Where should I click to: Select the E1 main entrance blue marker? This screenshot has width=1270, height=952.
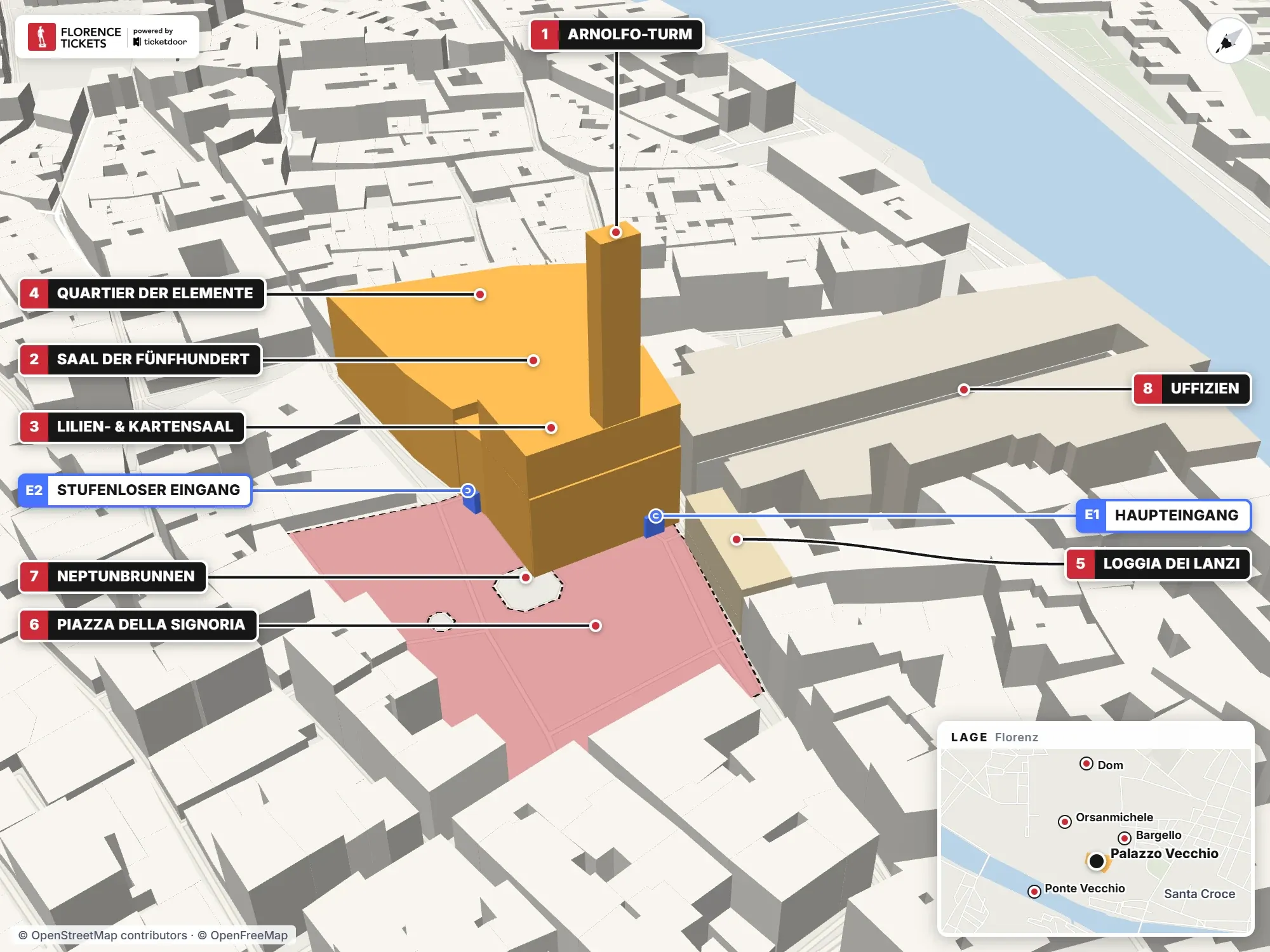[656, 515]
